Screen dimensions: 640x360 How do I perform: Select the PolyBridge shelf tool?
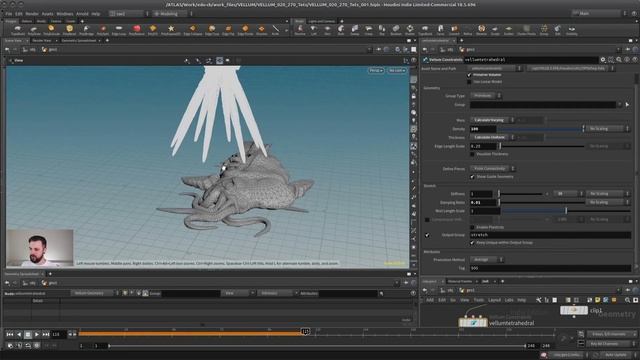tap(86, 29)
